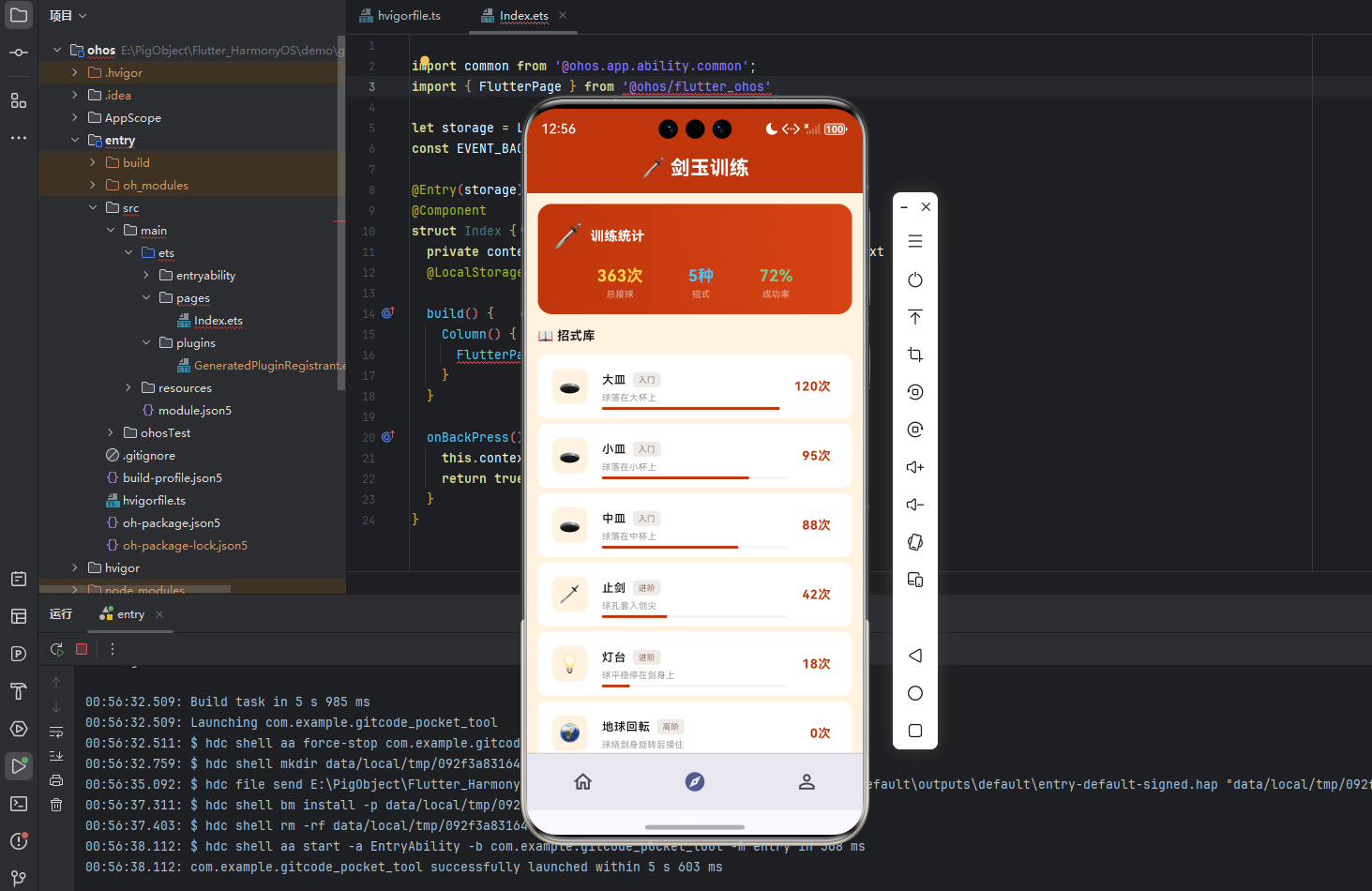The height and width of the screenshot is (891, 1372).
Task: Collapse the pages folder
Action: (x=146, y=297)
